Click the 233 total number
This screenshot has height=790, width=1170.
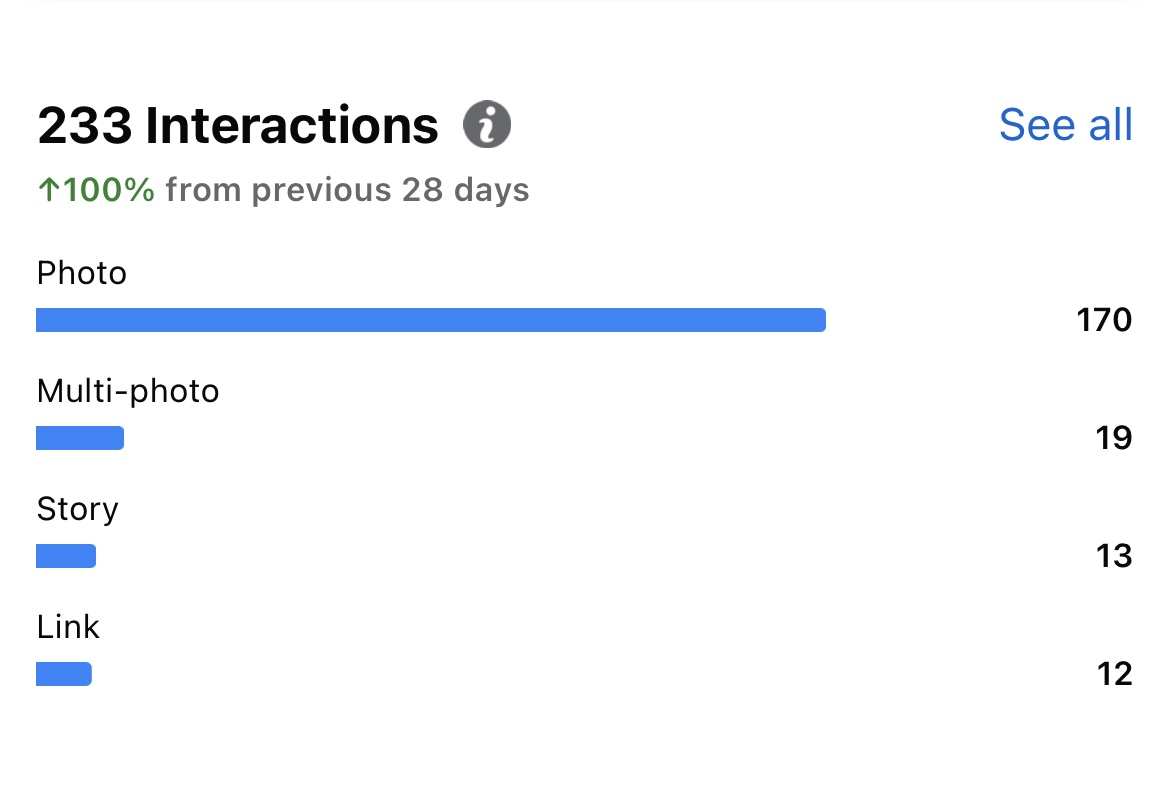pos(85,126)
